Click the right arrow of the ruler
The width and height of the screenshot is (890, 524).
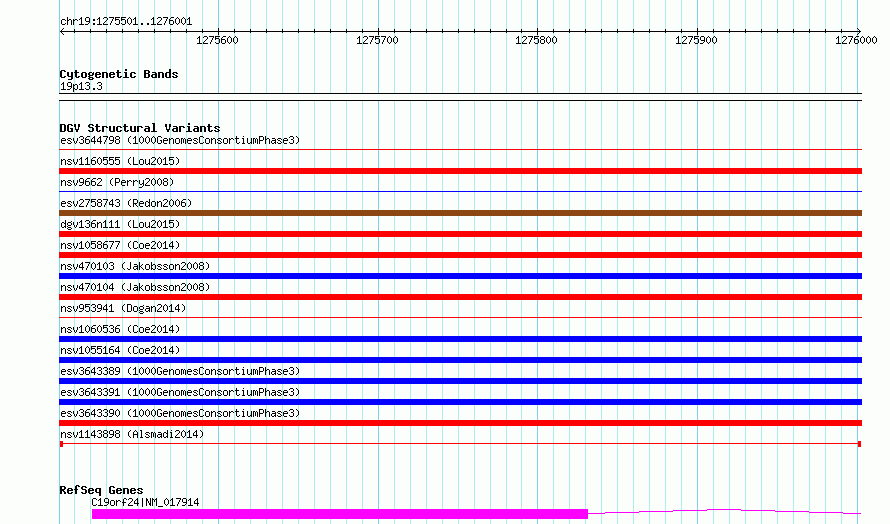859,31
